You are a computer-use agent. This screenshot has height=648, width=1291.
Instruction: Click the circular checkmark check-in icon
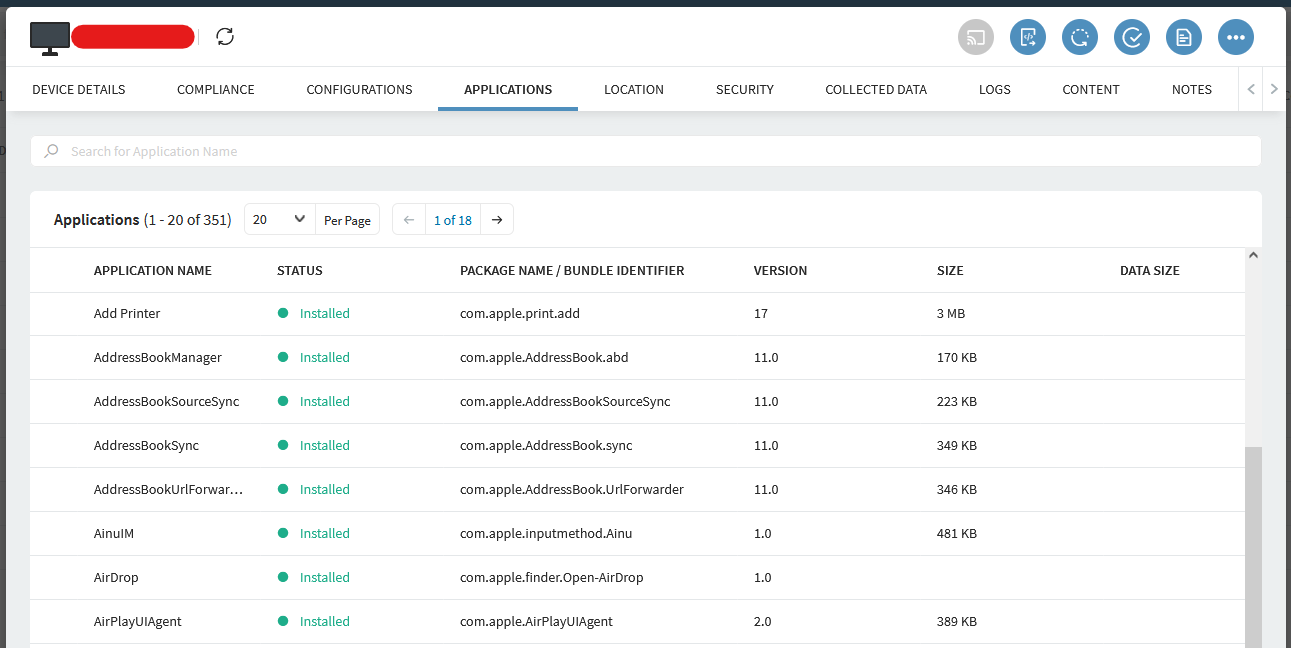pos(1132,37)
